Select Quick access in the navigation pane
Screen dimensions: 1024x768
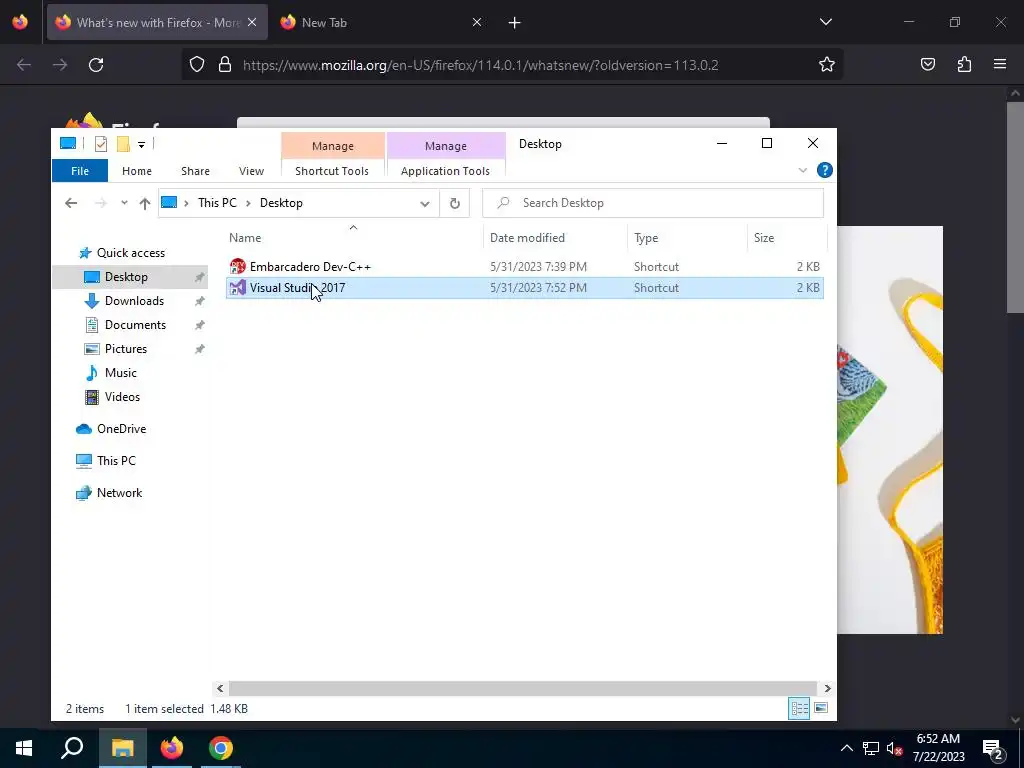tap(131, 253)
